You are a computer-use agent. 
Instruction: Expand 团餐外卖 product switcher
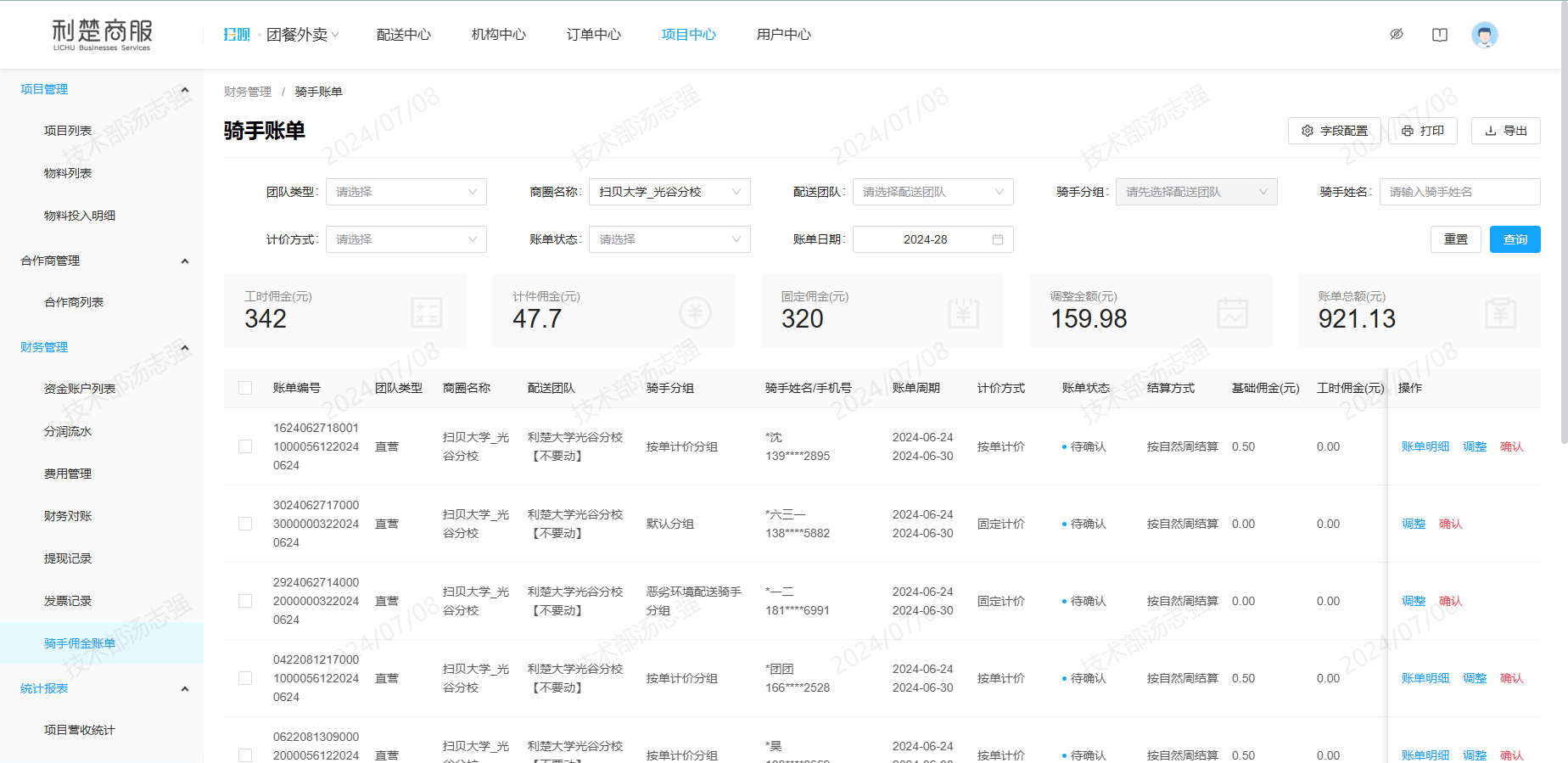pos(303,35)
